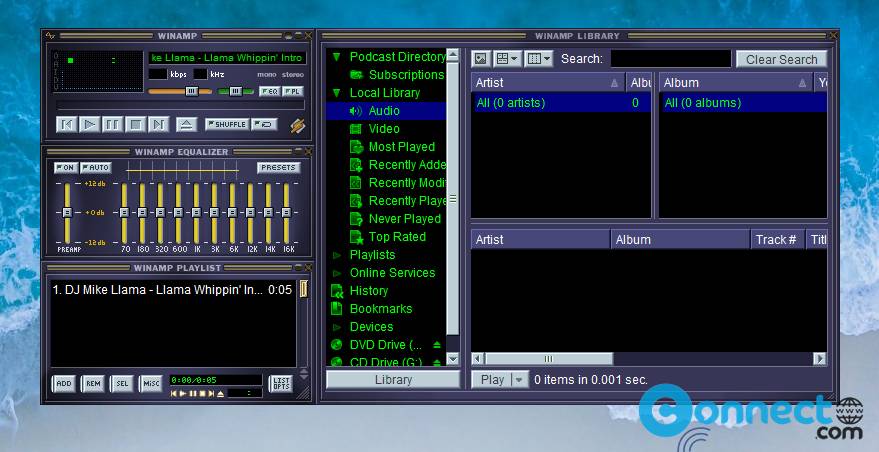The width and height of the screenshot is (879, 452).
Task: Adjust the balance slider
Action: 235,91
